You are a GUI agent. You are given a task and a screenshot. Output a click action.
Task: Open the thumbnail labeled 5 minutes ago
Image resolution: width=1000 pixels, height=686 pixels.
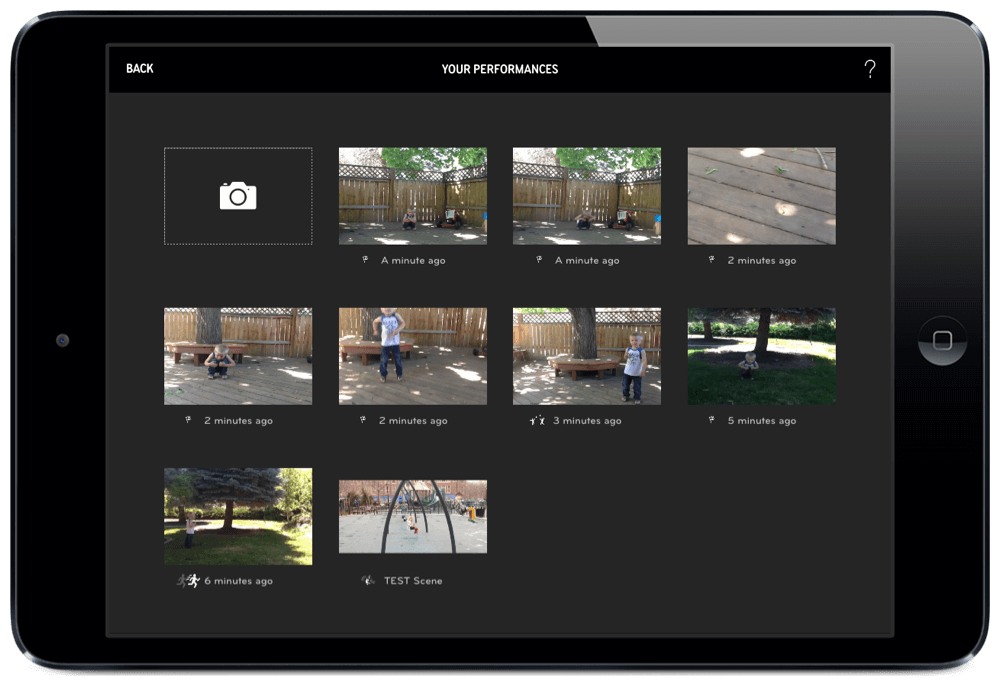click(761, 356)
